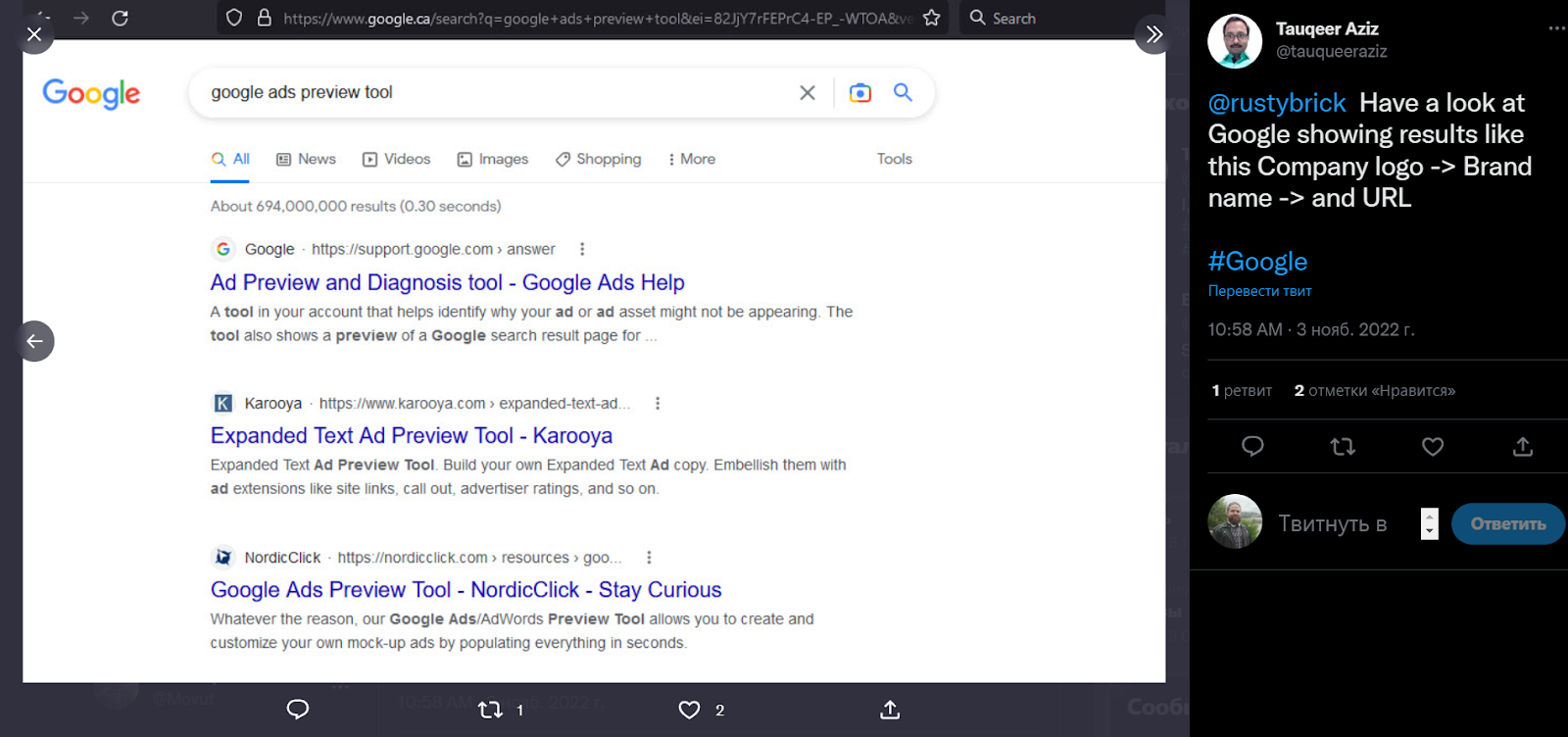Open the 1 ретвит list
Screen dimensions: 1568x737
click(1242, 390)
